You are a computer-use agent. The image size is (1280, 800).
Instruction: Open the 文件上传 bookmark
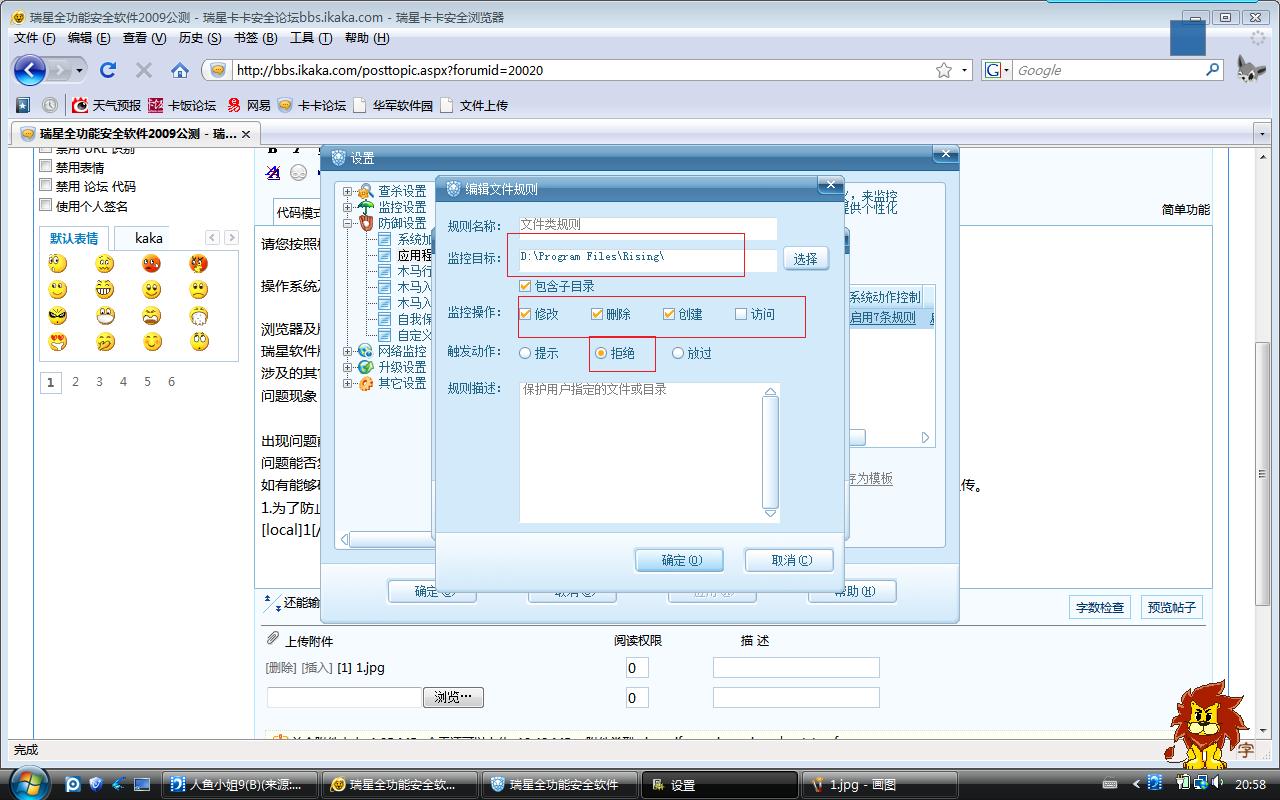coord(474,105)
